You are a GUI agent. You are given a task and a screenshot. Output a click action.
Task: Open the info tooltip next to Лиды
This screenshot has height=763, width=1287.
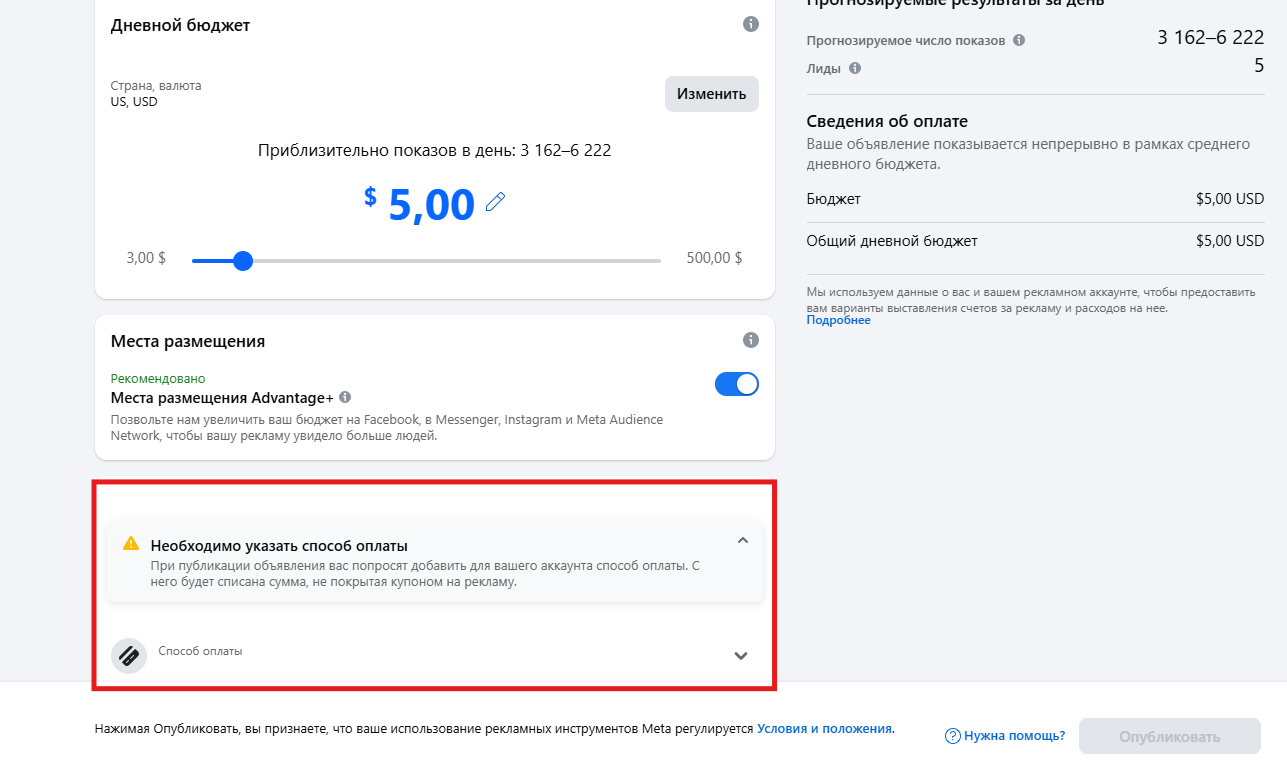point(855,68)
